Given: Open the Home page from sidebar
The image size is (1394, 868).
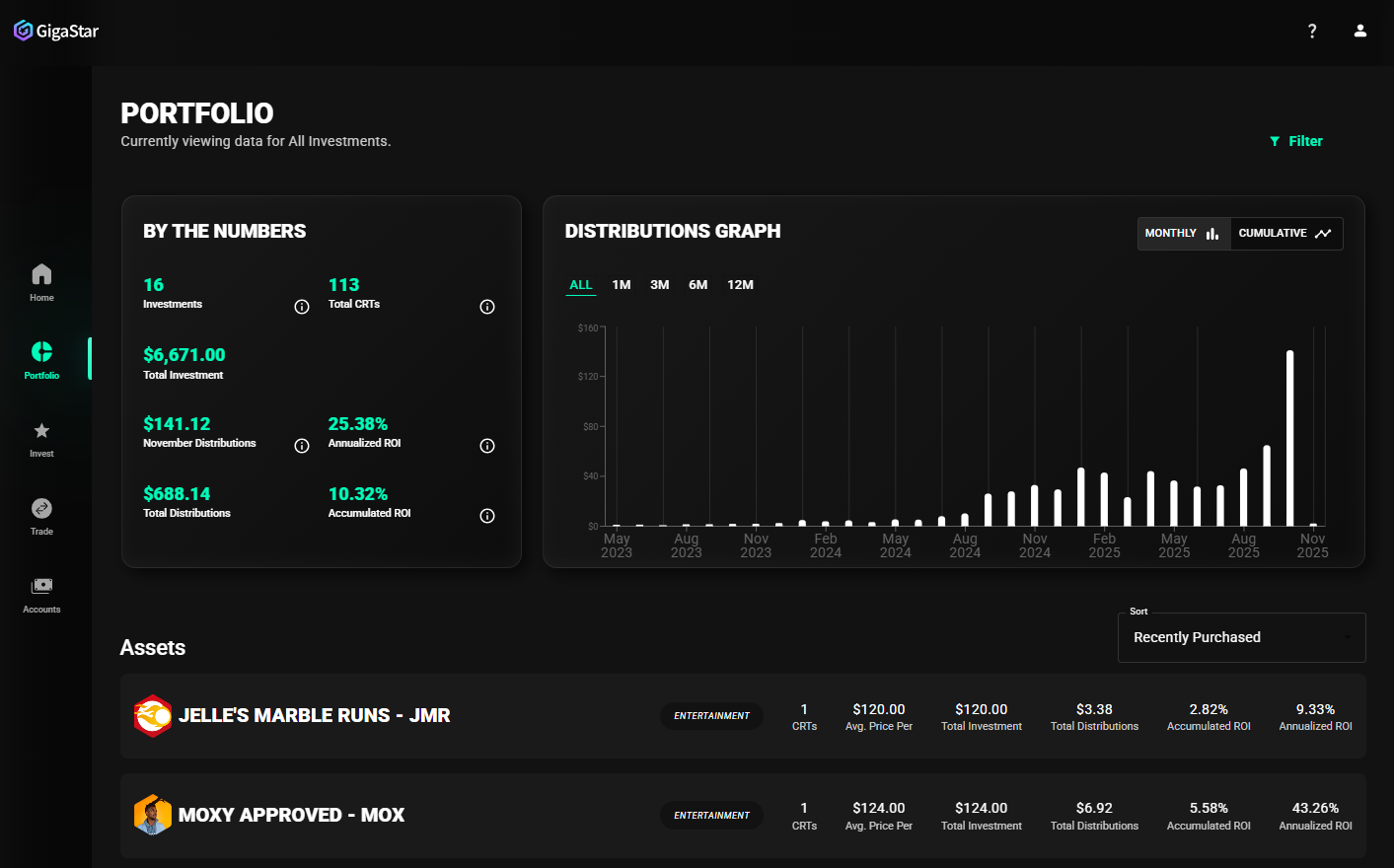Looking at the screenshot, I should coord(41,279).
